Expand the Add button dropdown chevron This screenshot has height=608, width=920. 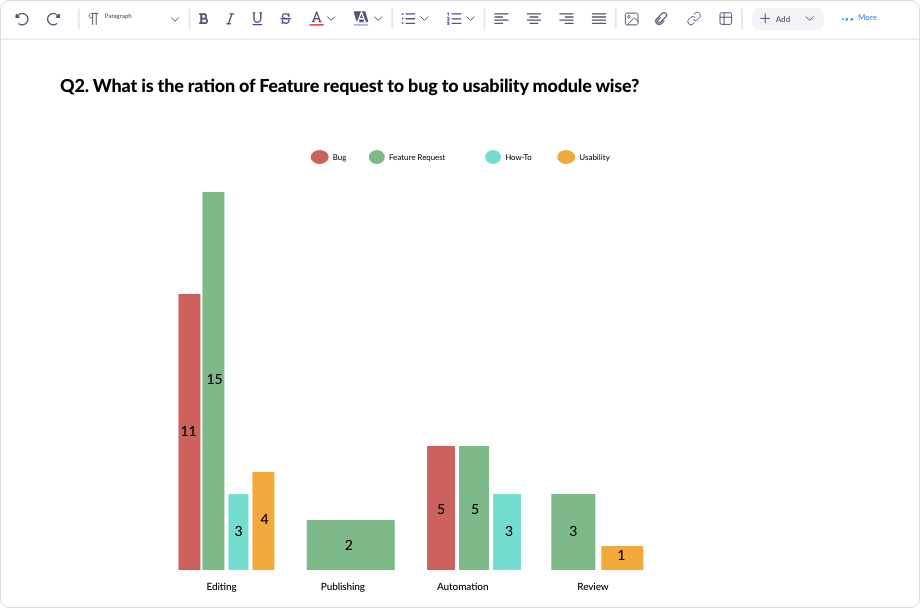tap(808, 18)
